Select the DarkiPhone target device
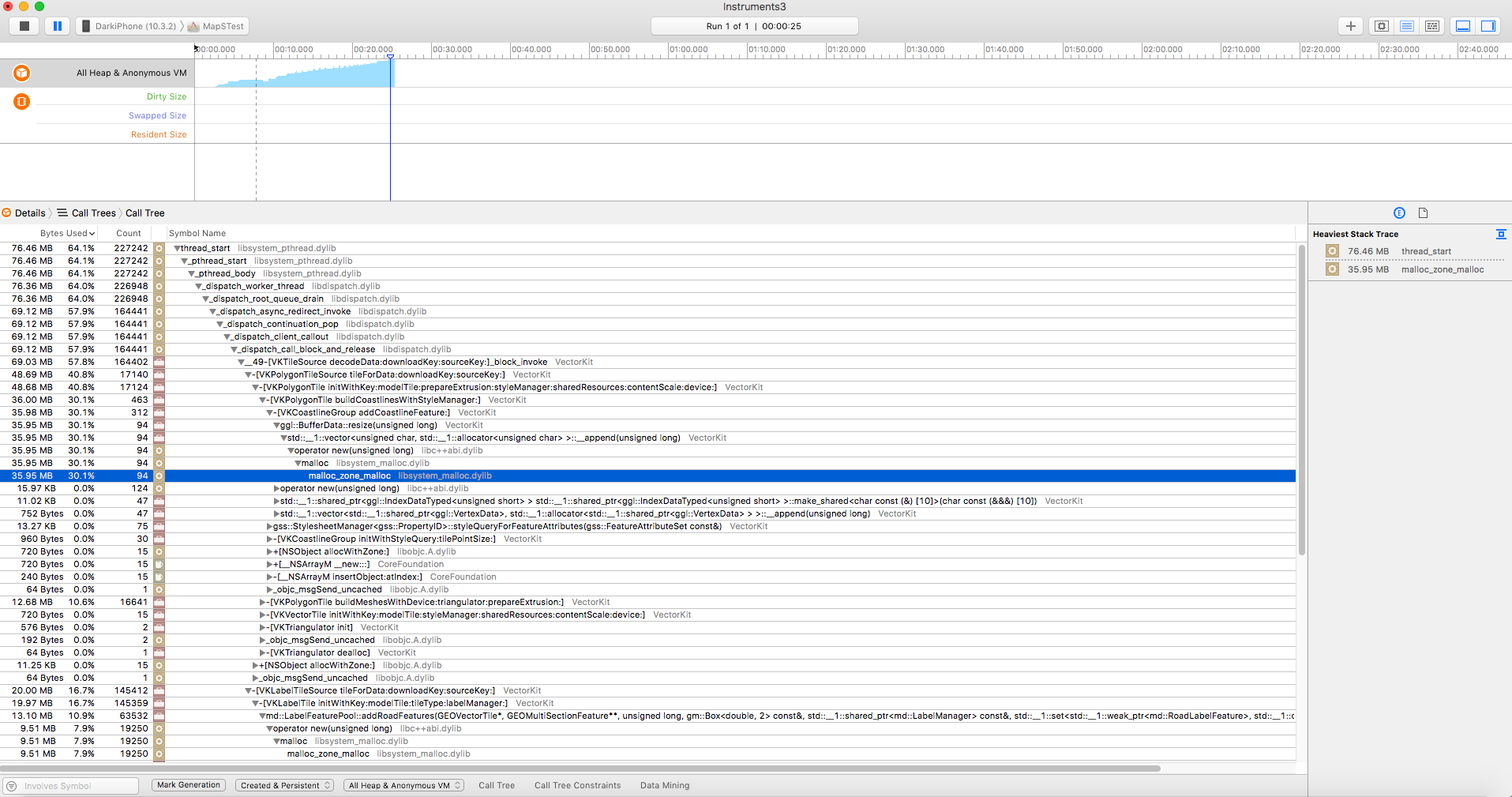The width and height of the screenshot is (1512, 797). pyautogui.click(x=129, y=26)
